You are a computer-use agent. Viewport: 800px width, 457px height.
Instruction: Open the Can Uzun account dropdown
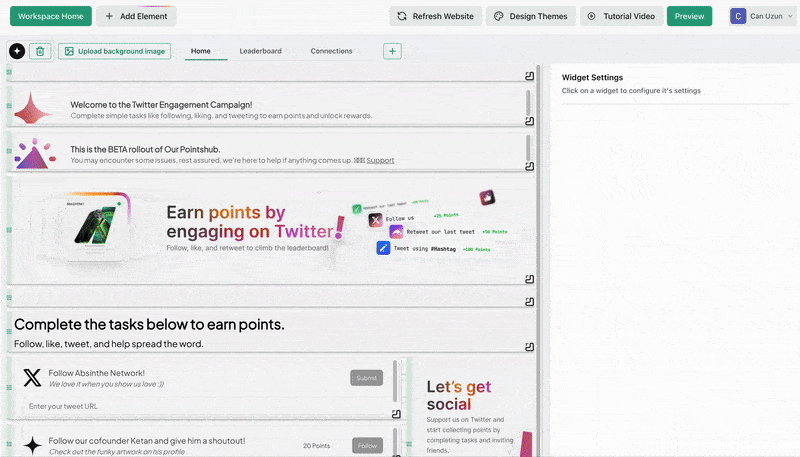[x=762, y=16]
